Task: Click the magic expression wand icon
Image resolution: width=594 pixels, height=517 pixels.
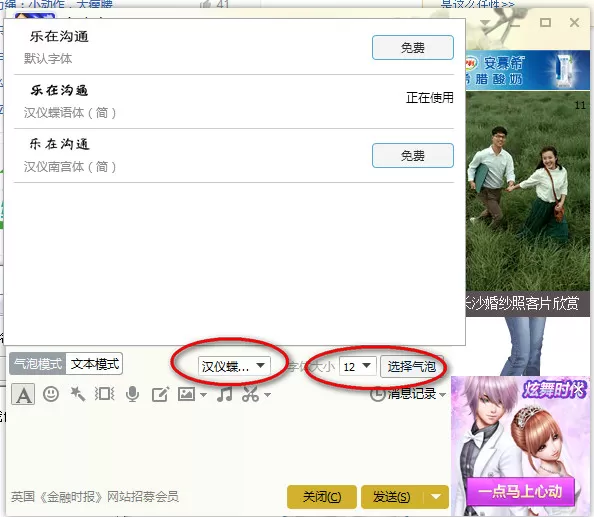Action: [78, 394]
